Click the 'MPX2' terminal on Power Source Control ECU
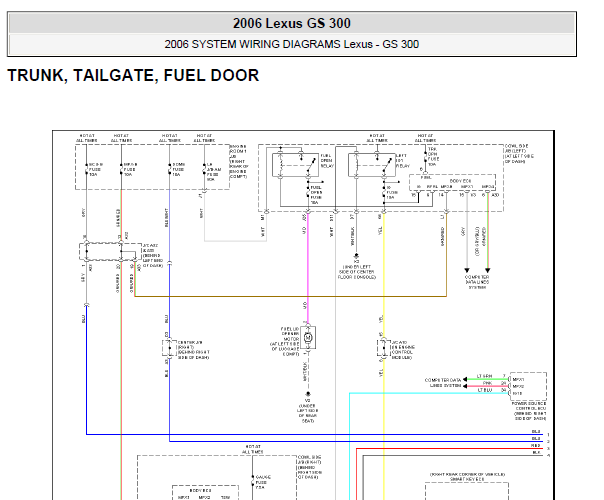604x500 pixels. (518, 386)
